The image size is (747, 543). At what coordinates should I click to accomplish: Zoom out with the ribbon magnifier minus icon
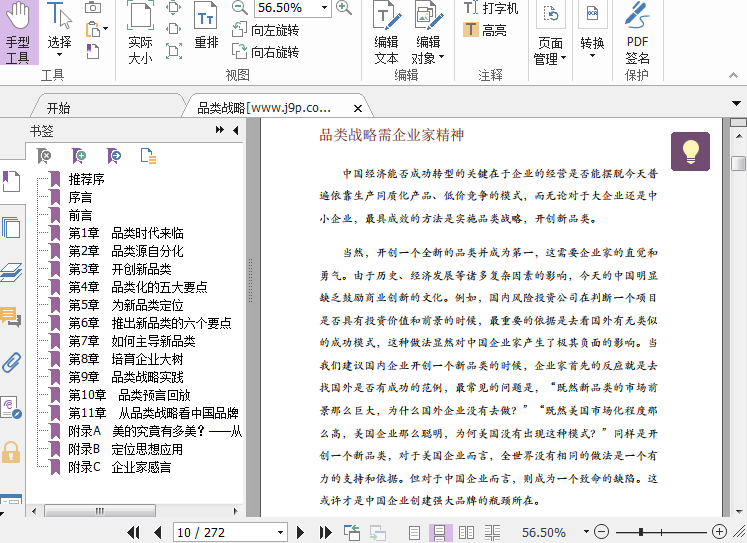[x=240, y=8]
